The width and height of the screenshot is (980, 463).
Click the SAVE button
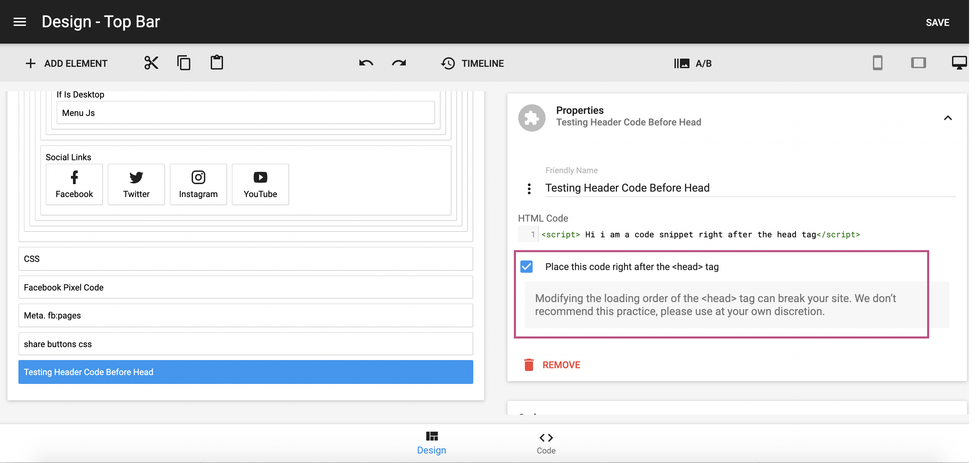pyautogui.click(x=937, y=22)
